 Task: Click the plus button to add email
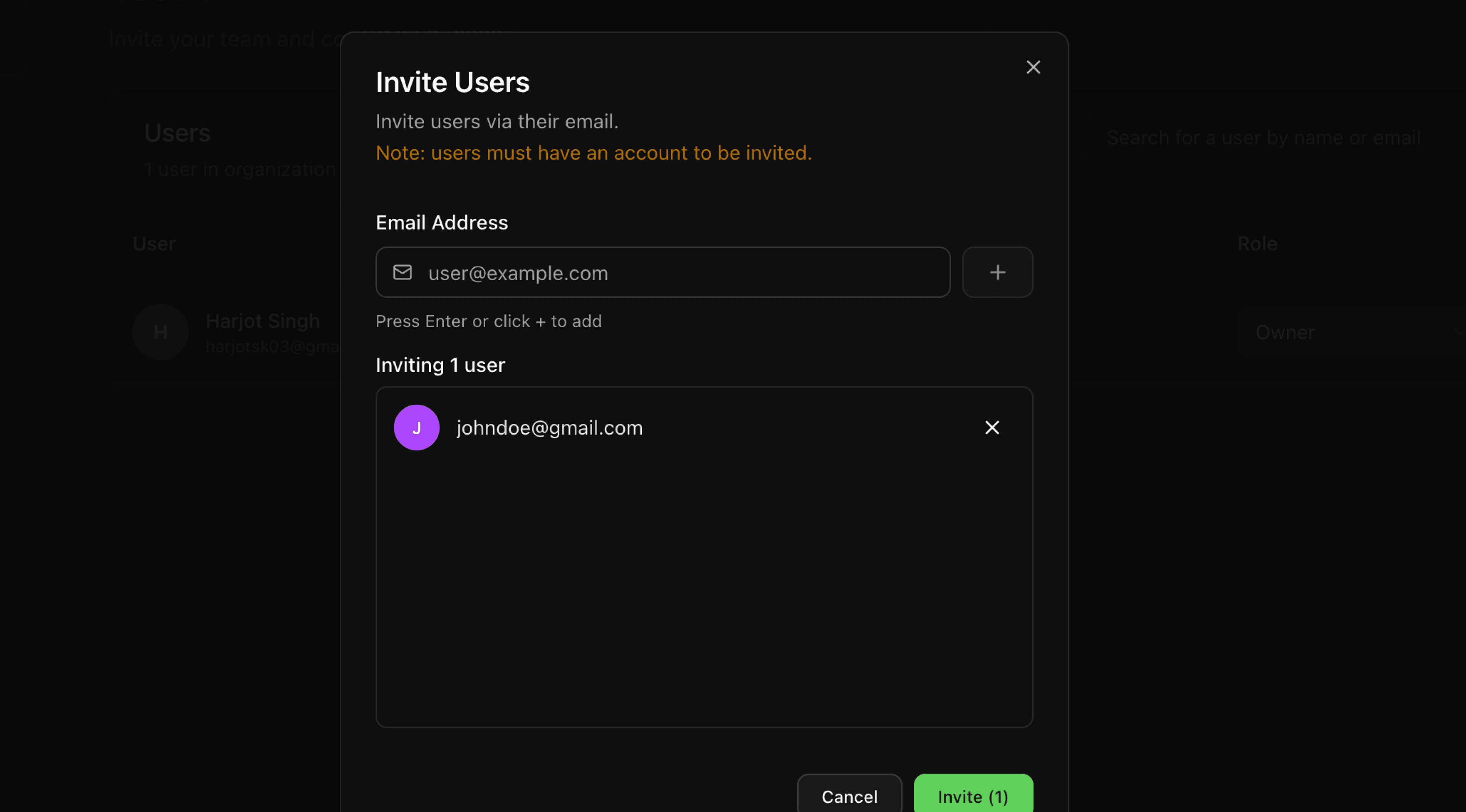pyautogui.click(x=997, y=273)
